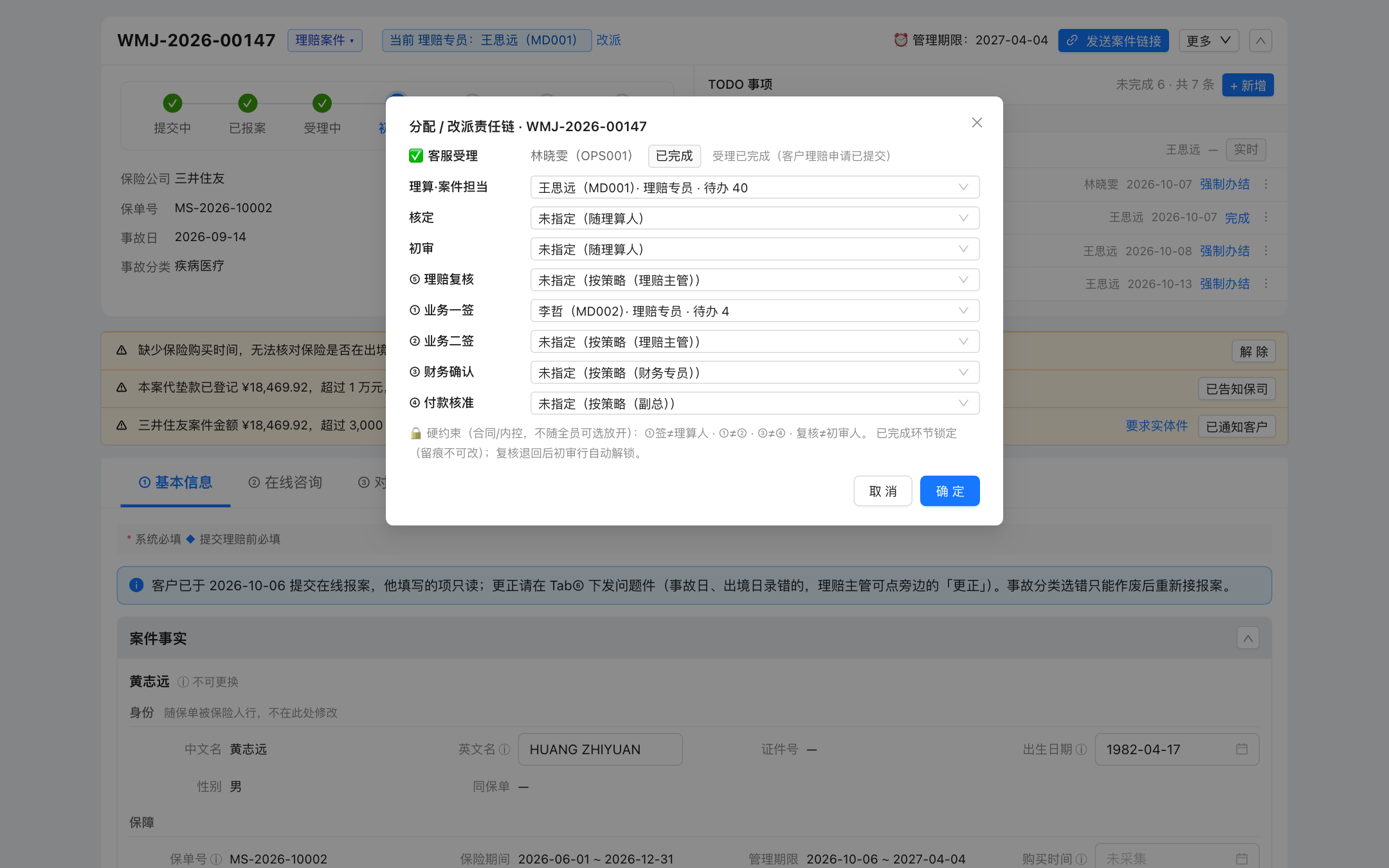Click the lock icon before 硬约束 note
Viewport: 1389px width, 868px height.
(x=415, y=433)
